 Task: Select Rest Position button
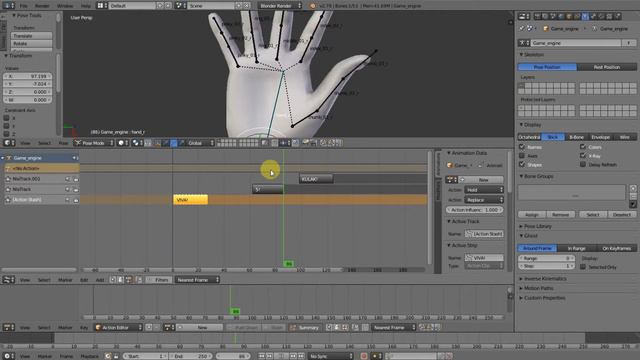[x=607, y=67]
